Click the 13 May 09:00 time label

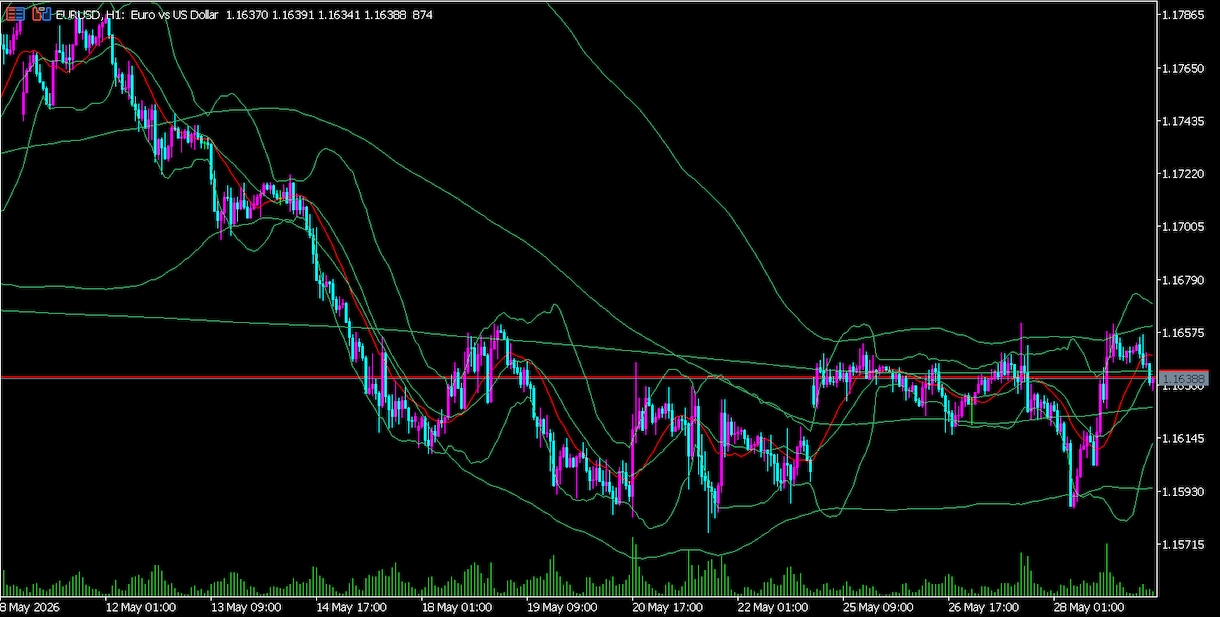246,607
